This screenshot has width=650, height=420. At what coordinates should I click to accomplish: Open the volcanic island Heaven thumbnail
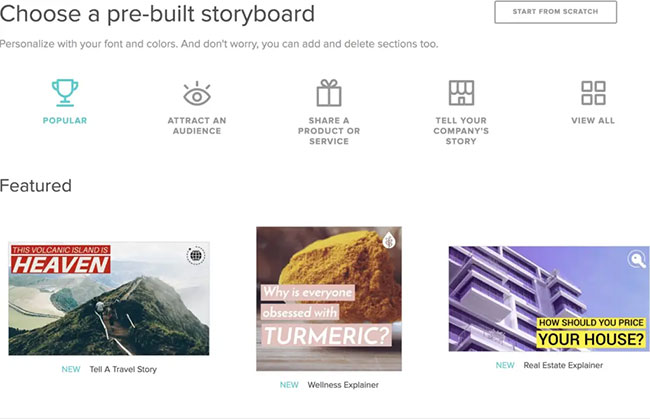(109, 298)
